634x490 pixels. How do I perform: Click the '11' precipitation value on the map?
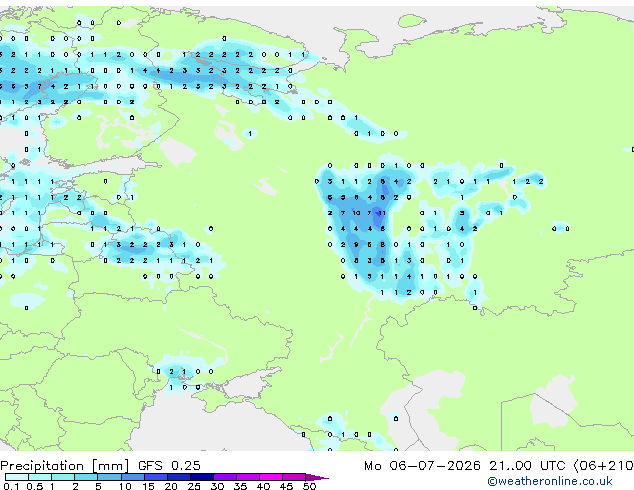(x=383, y=213)
